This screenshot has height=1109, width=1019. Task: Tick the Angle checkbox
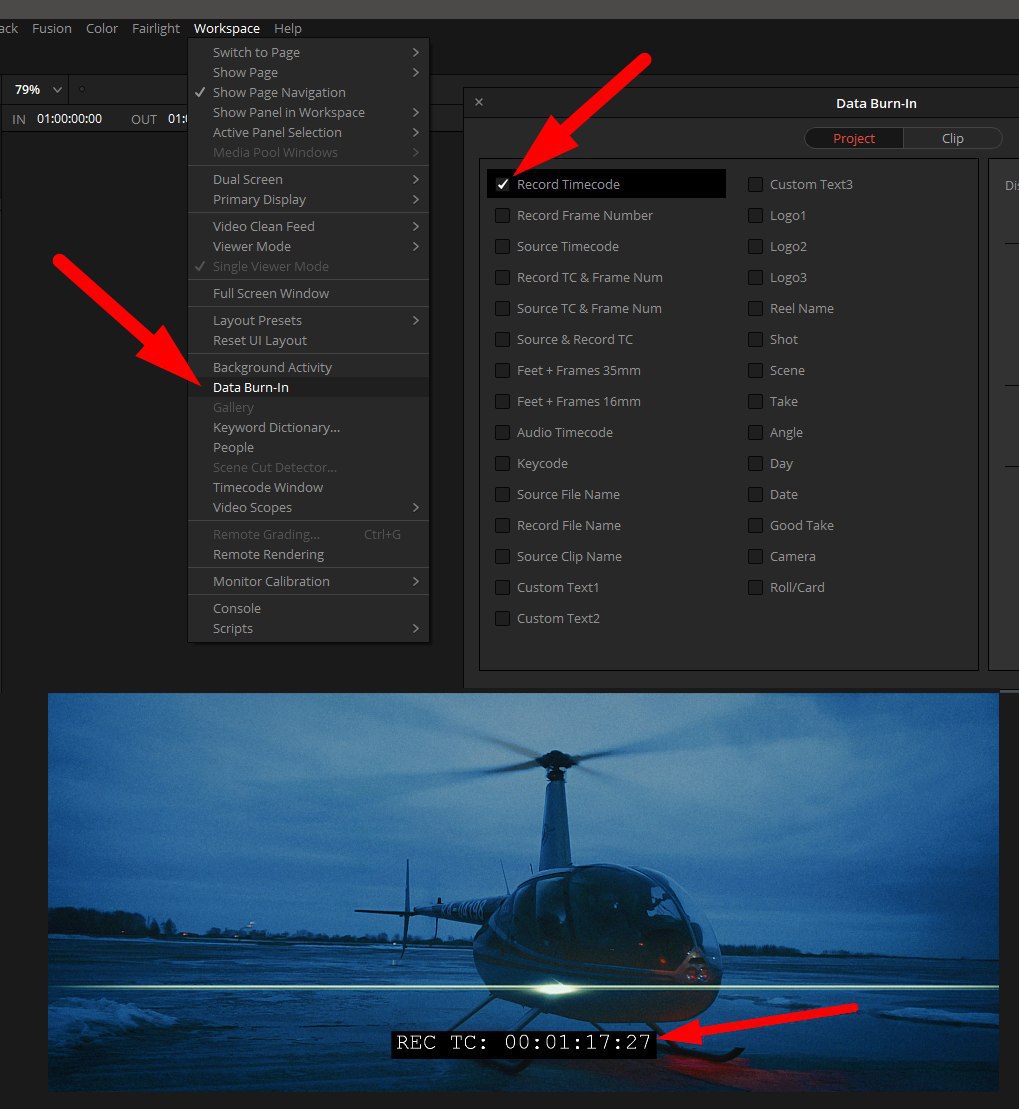coord(755,432)
